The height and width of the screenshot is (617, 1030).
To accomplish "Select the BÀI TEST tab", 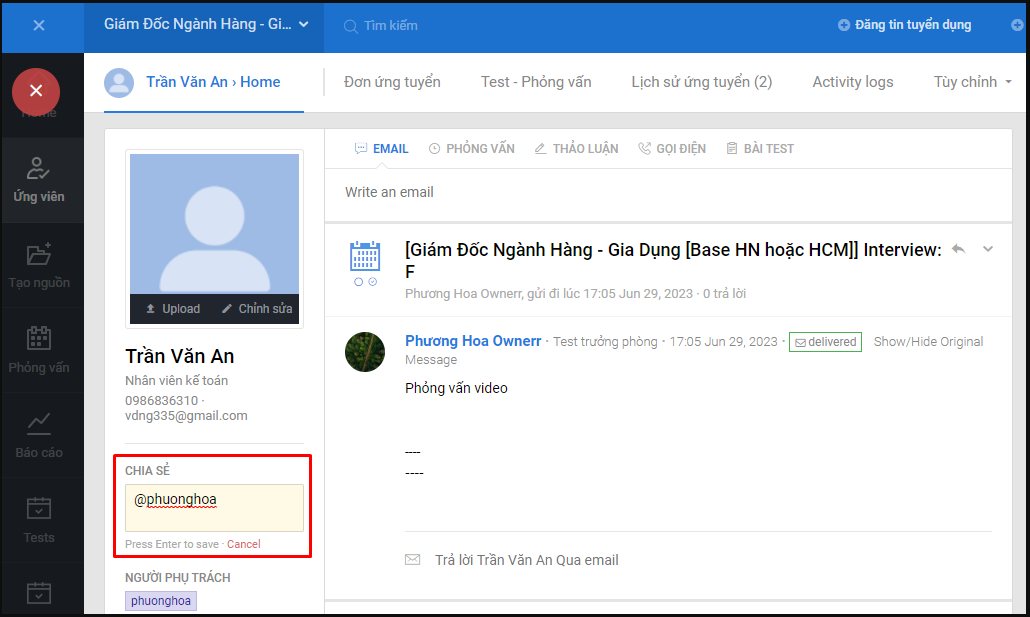I will tap(760, 149).
